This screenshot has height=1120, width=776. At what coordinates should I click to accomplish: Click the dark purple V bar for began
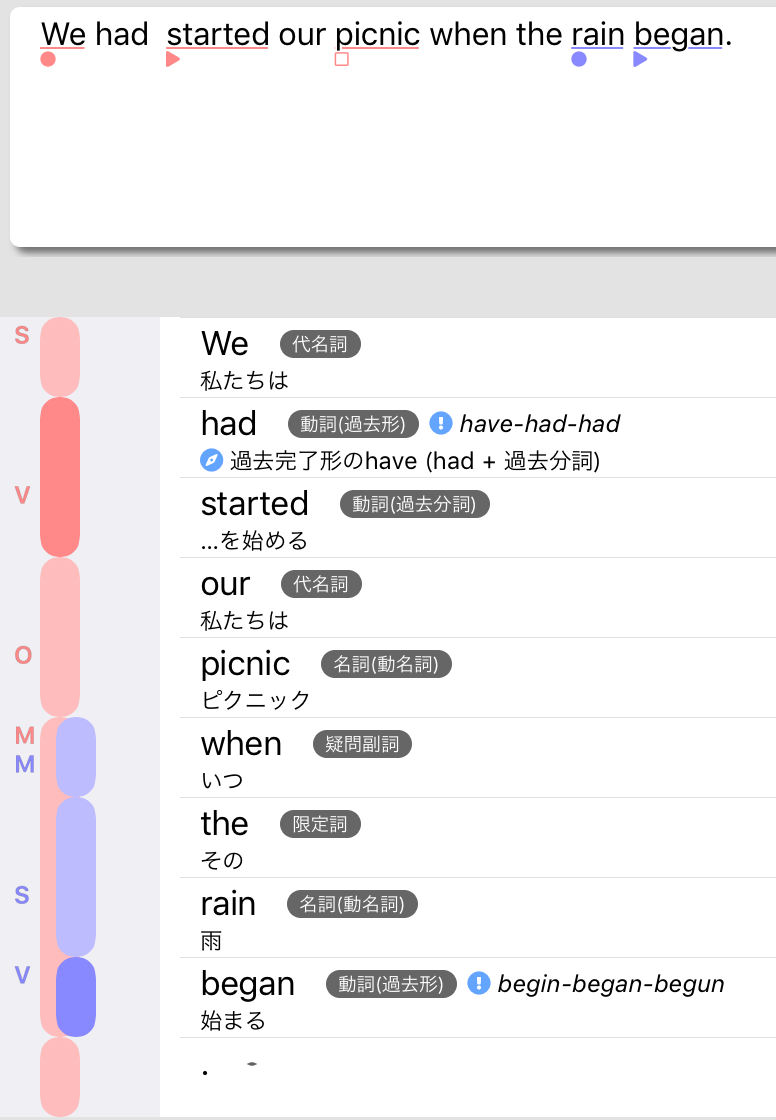[x=76, y=997]
